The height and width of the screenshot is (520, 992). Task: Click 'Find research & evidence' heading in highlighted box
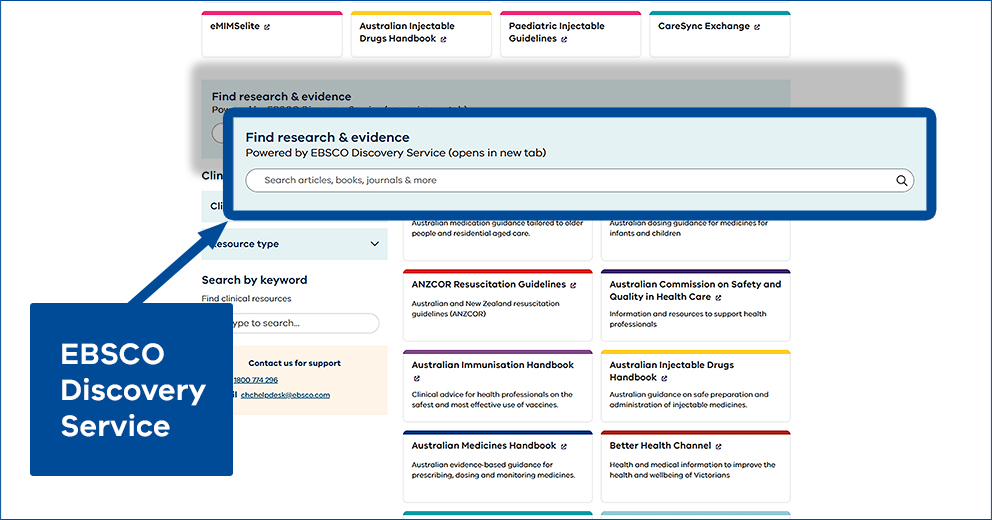click(327, 137)
